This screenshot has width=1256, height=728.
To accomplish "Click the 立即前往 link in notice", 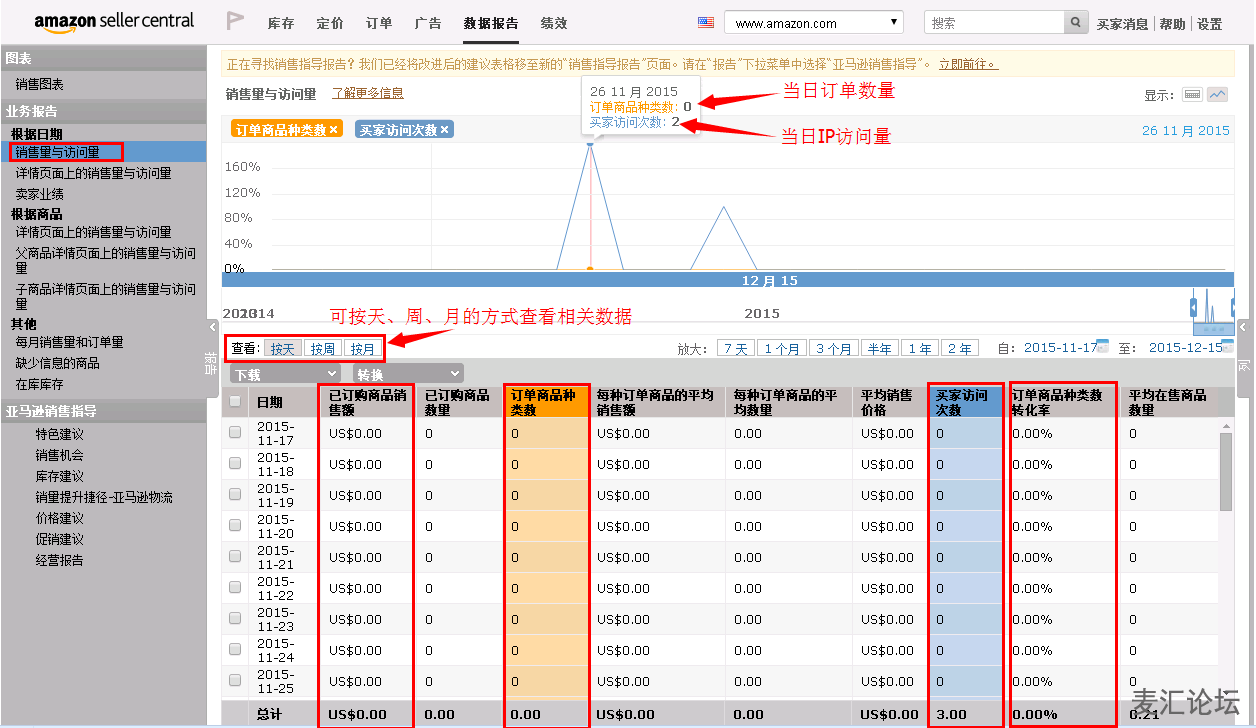I will pyautogui.click(x=968, y=64).
